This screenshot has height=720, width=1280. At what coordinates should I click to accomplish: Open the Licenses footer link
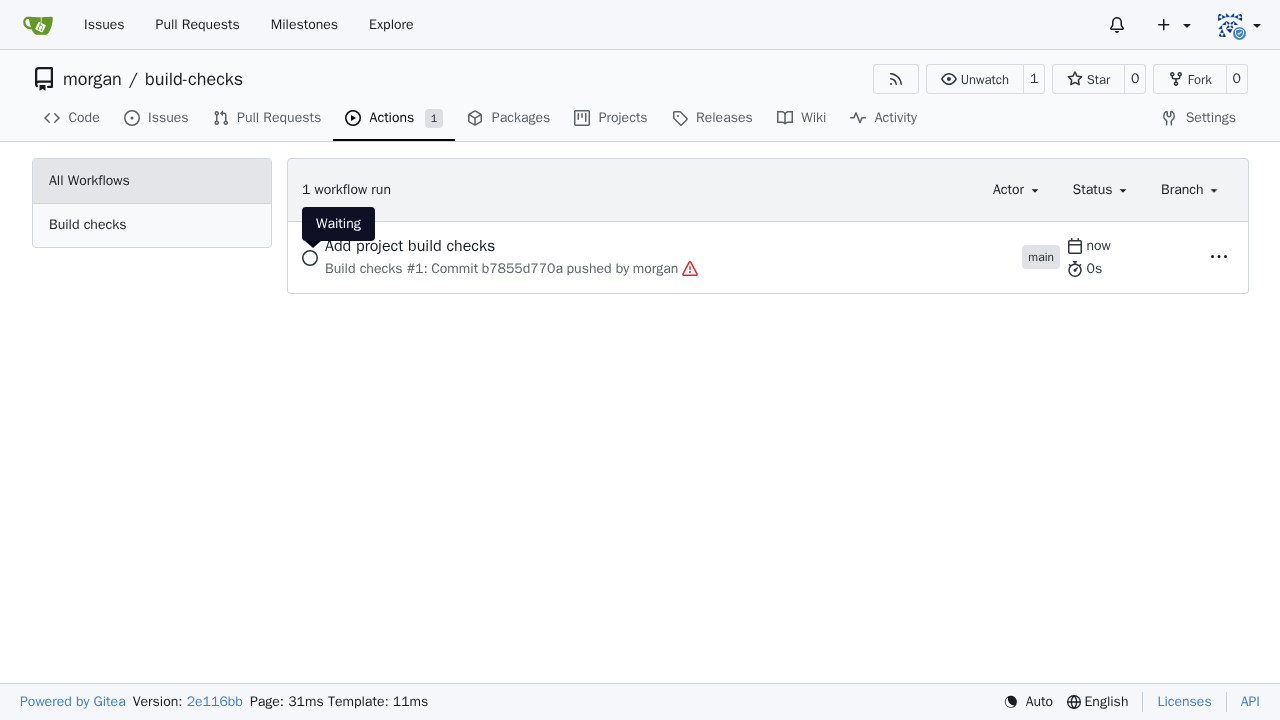pyautogui.click(x=1184, y=702)
